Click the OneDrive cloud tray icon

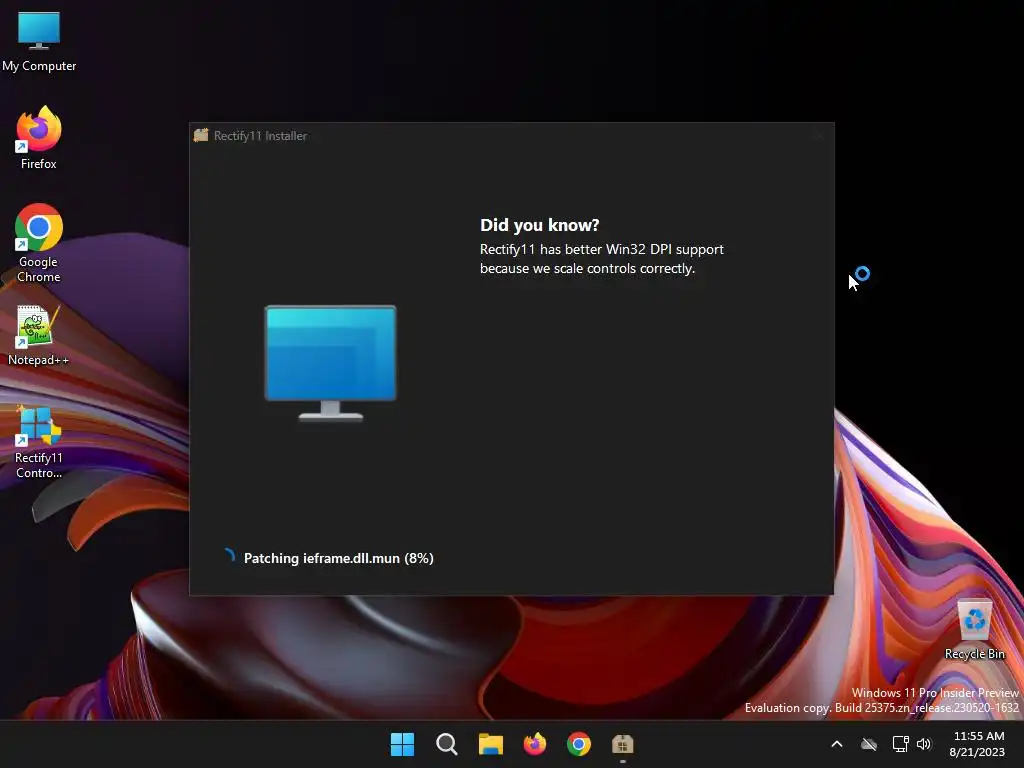coord(869,744)
